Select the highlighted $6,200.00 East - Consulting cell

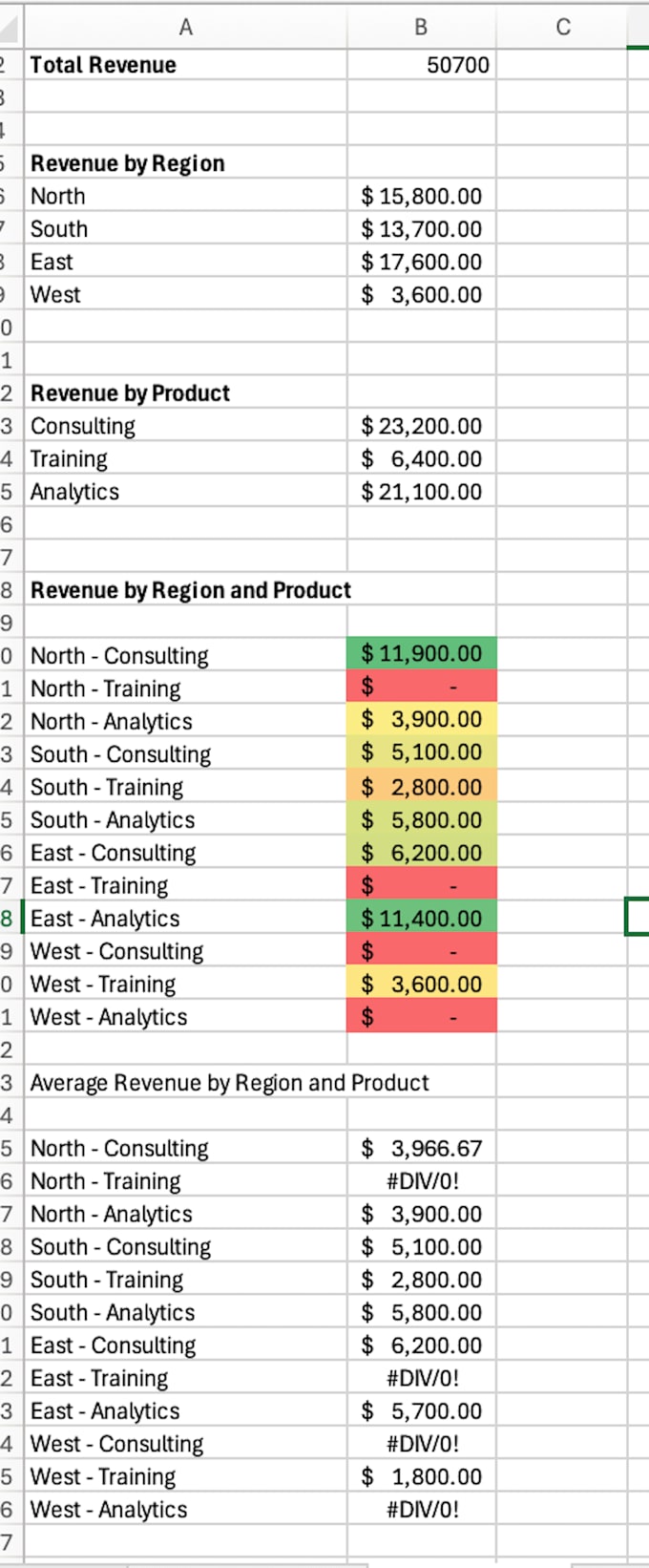421,852
